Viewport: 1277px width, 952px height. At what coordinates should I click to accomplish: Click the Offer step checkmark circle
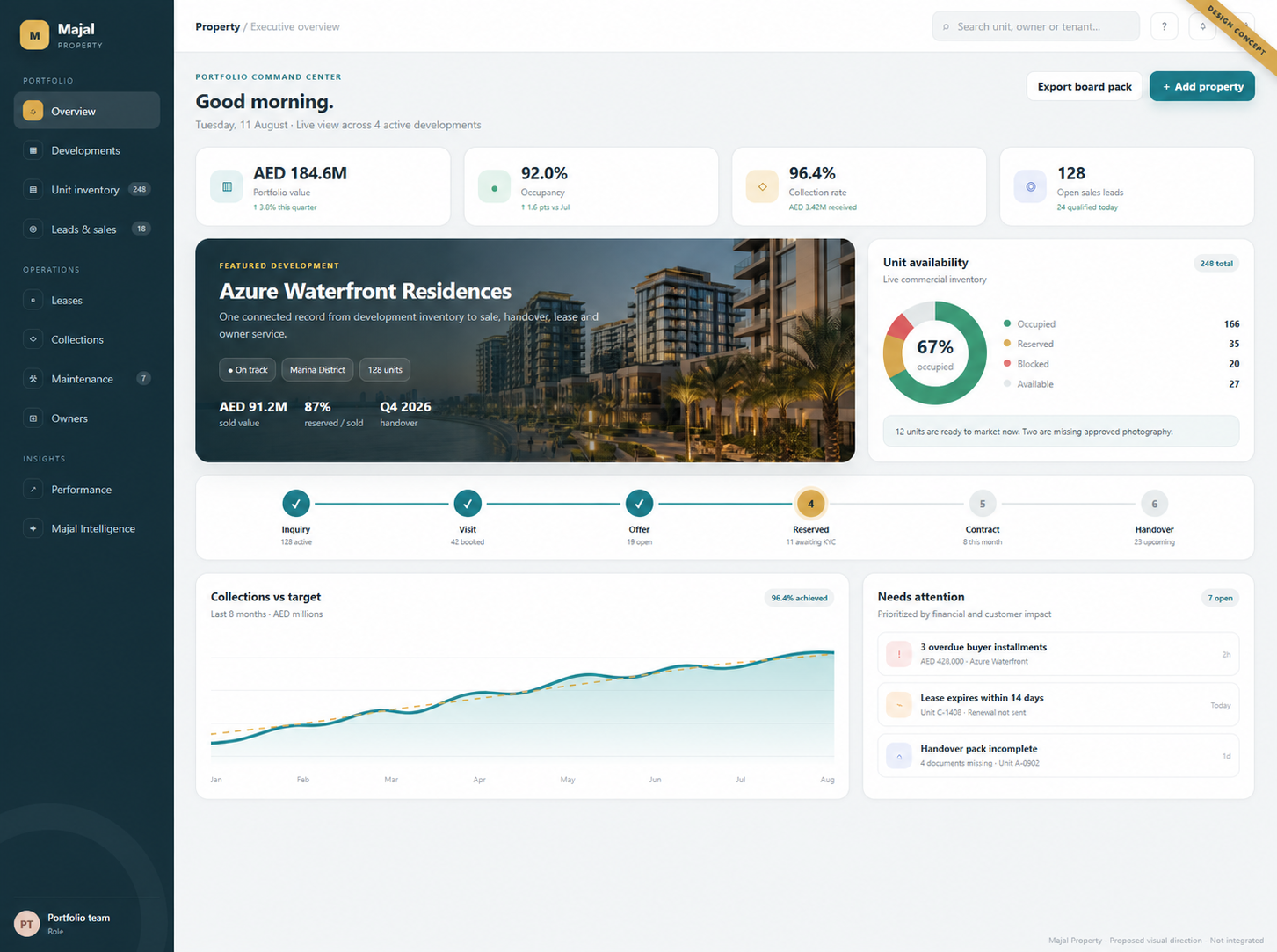(639, 504)
